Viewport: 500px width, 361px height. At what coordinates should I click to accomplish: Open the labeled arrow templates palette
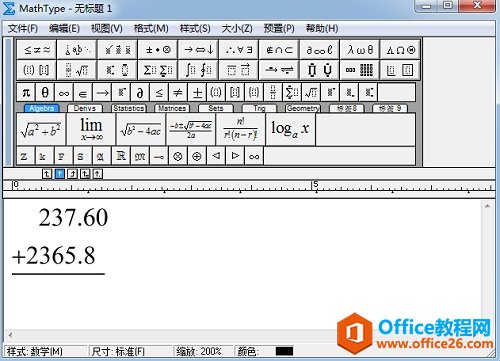tap(279, 70)
